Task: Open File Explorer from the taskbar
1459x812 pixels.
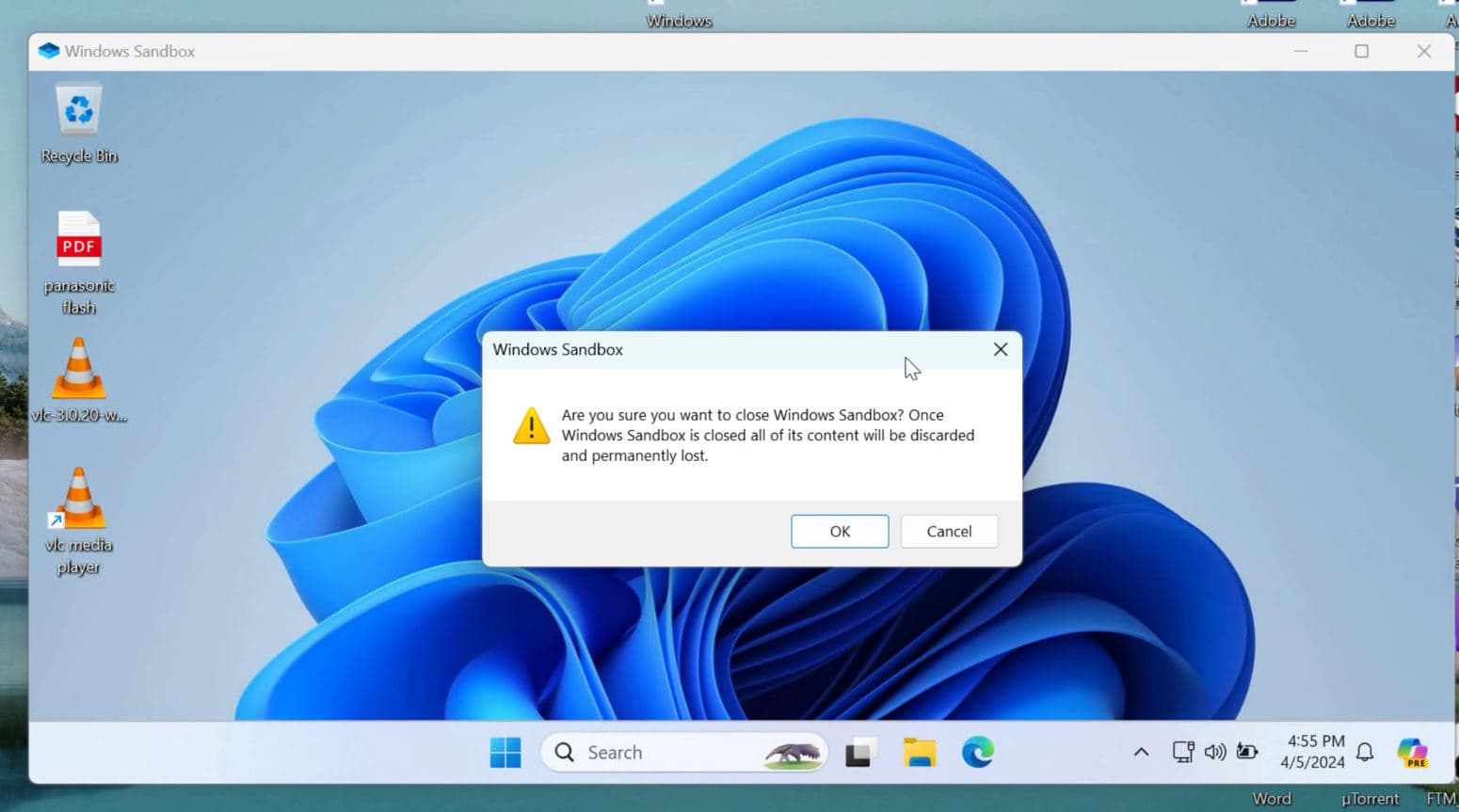Action: (x=920, y=752)
